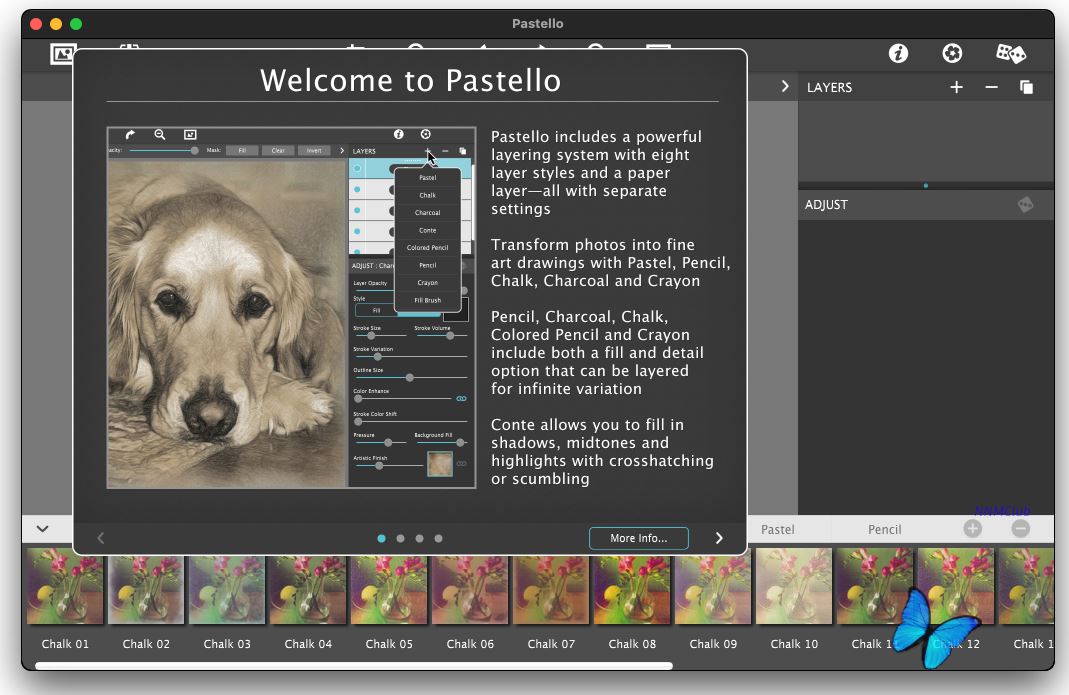The width and height of the screenshot is (1069, 695).
Task: Click the More Info... button
Action: [x=639, y=538]
